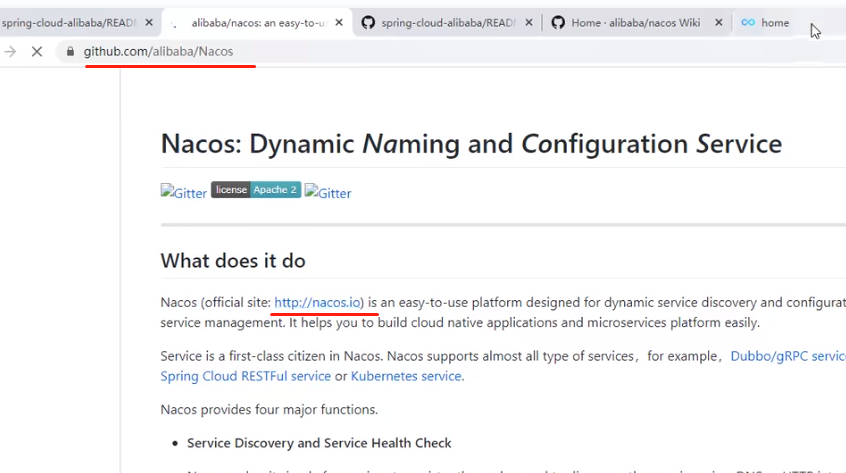The width and height of the screenshot is (846, 473).
Task: Switch to the spring-cloud-alibaba tab with the GitHub icon
Action: pos(448,23)
